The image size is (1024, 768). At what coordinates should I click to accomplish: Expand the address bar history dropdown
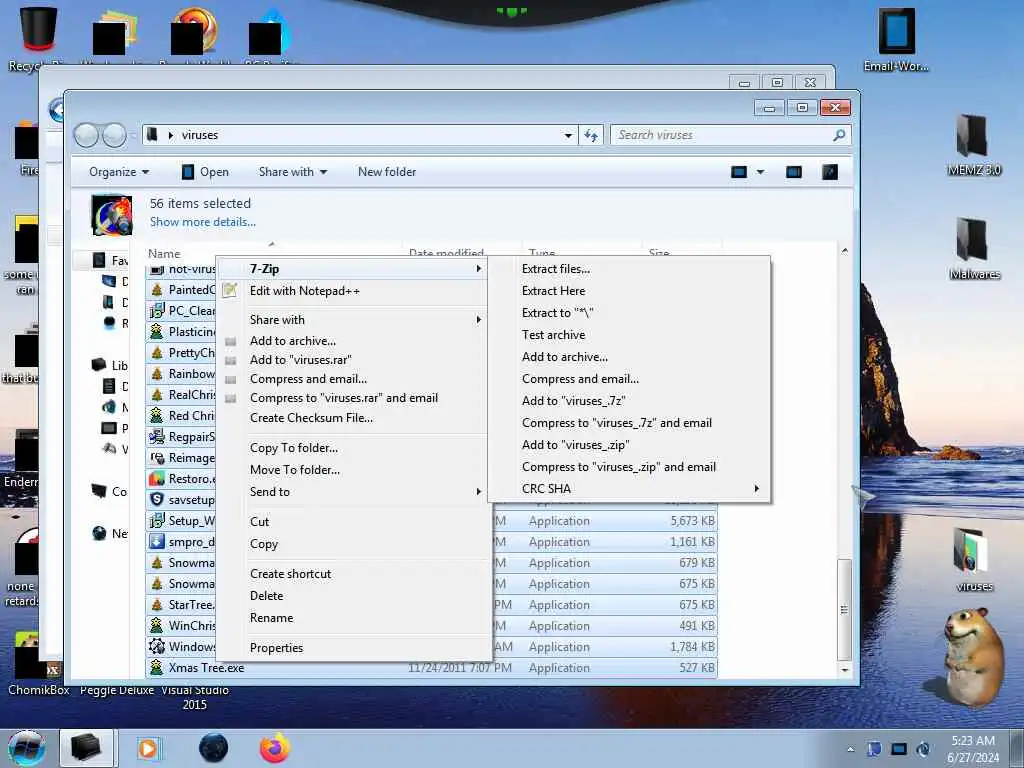point(568,135)
